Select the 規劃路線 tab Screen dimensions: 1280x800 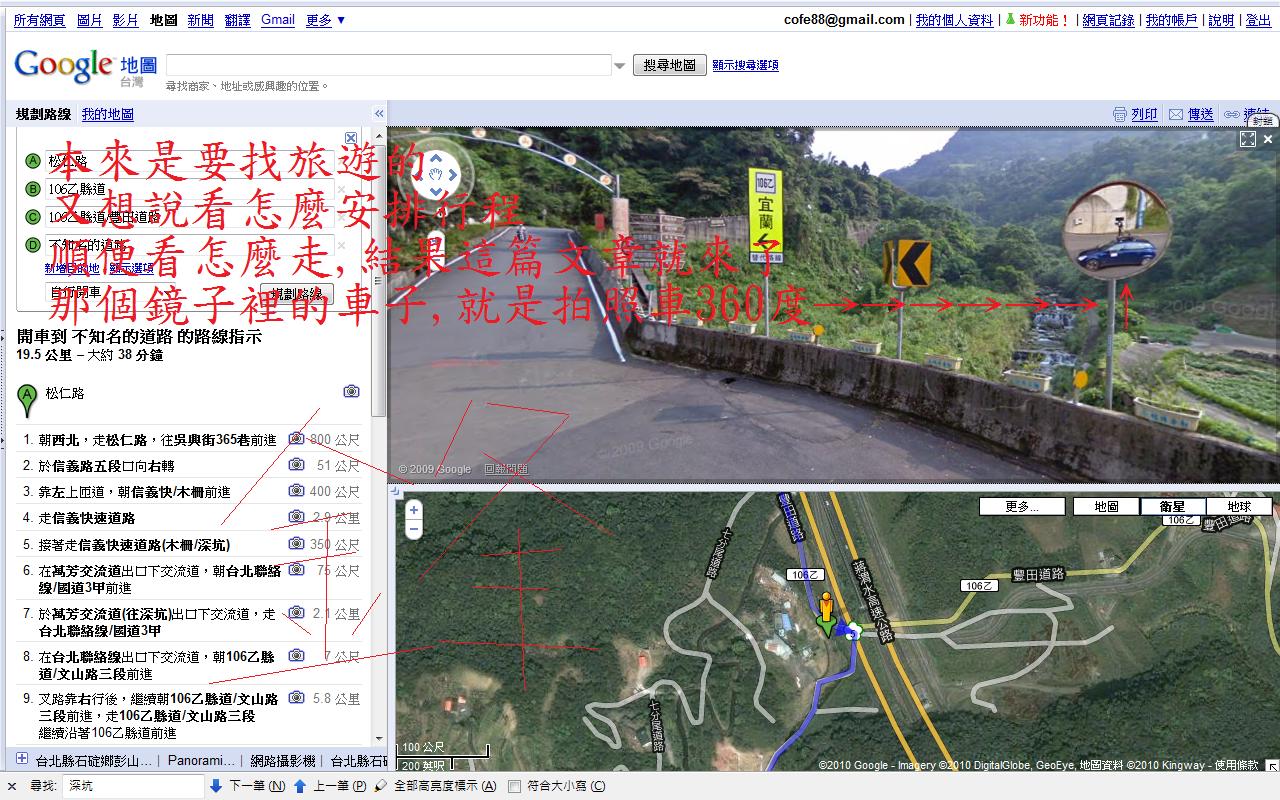coord(43,114)
